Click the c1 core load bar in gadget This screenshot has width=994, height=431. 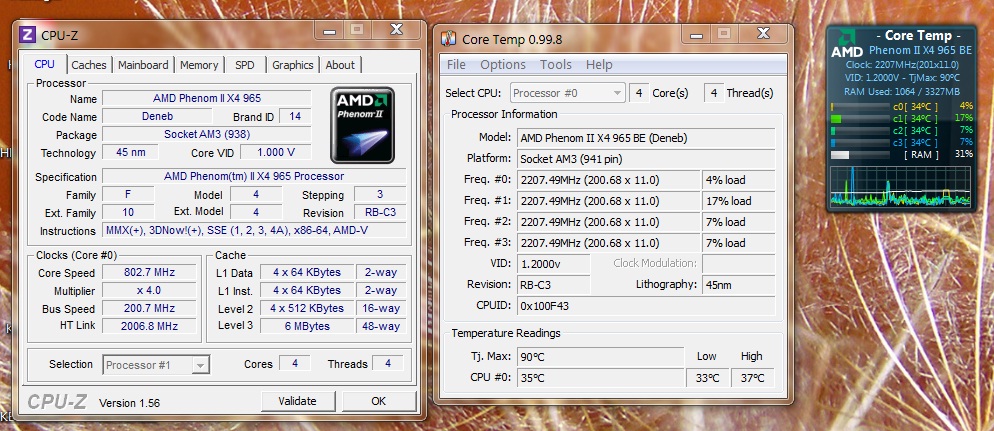(861, 119)
